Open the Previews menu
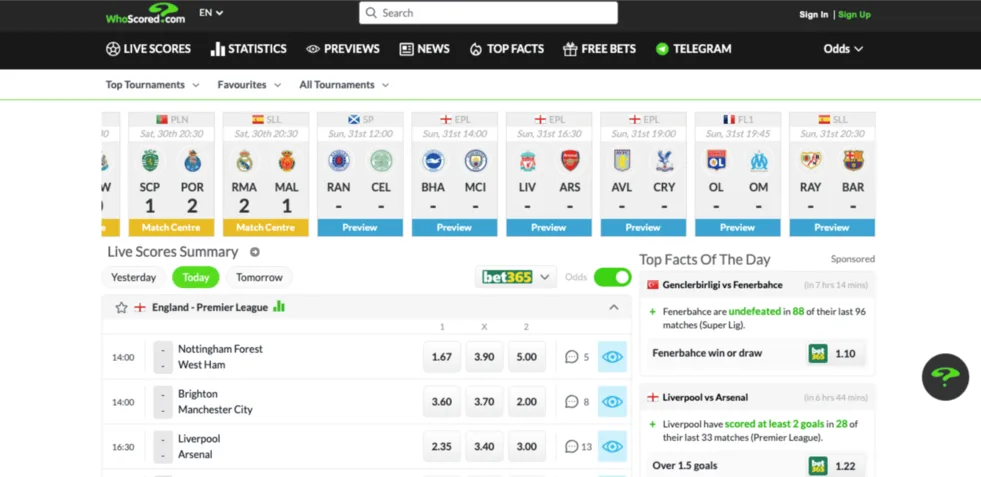The width and height of the screenshot is (981, 477). point(343,49)
